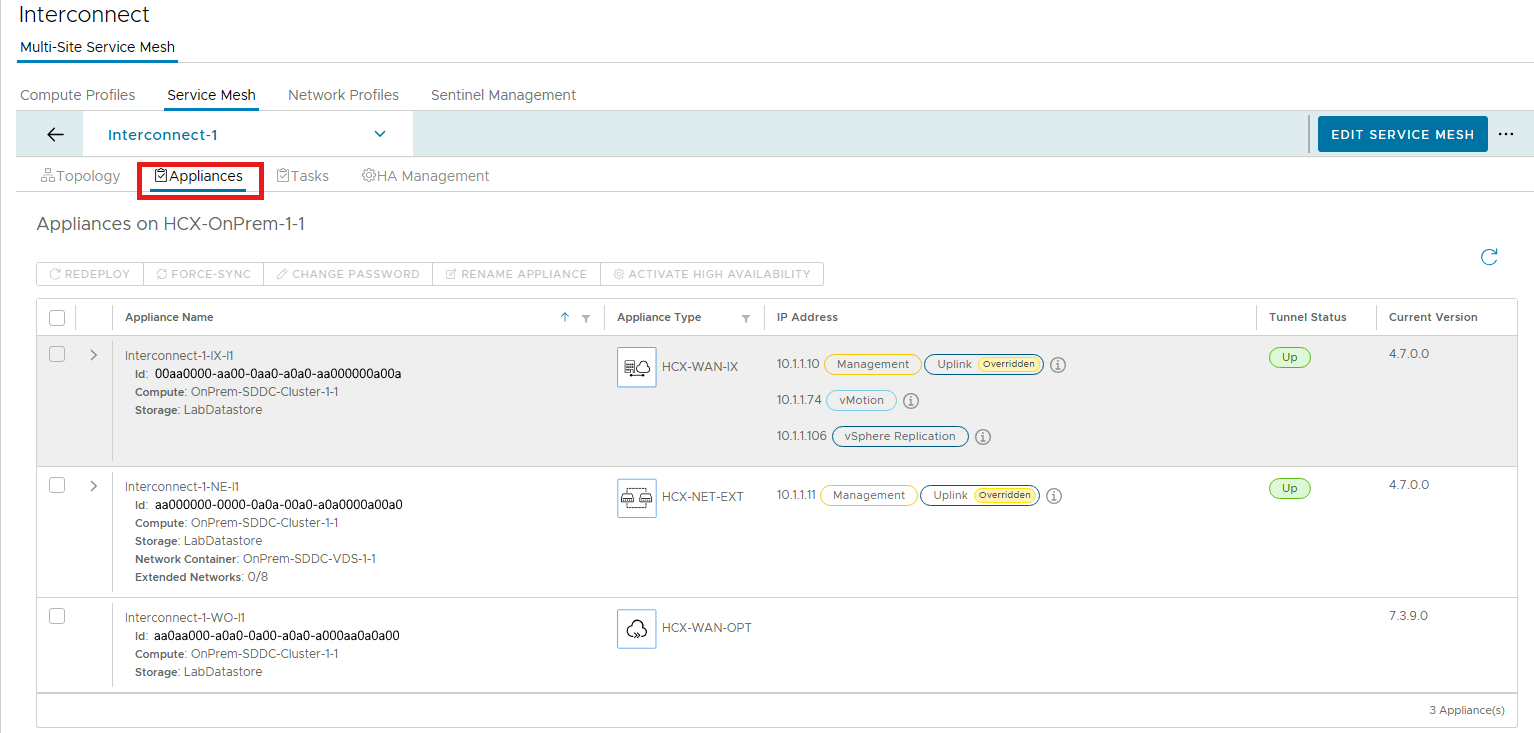1534x733 pixels.
Task: Click the 3 Appliance(s) footer count
Action: pyautogui.click(x=1466, y=710)
